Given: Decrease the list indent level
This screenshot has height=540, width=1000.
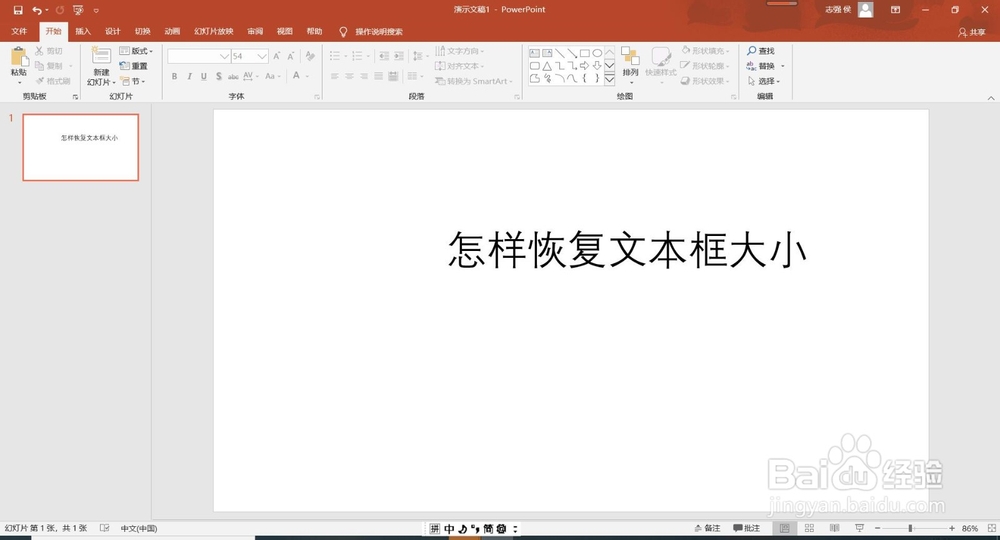Looking at the screenshot, I should click(384, 56).
